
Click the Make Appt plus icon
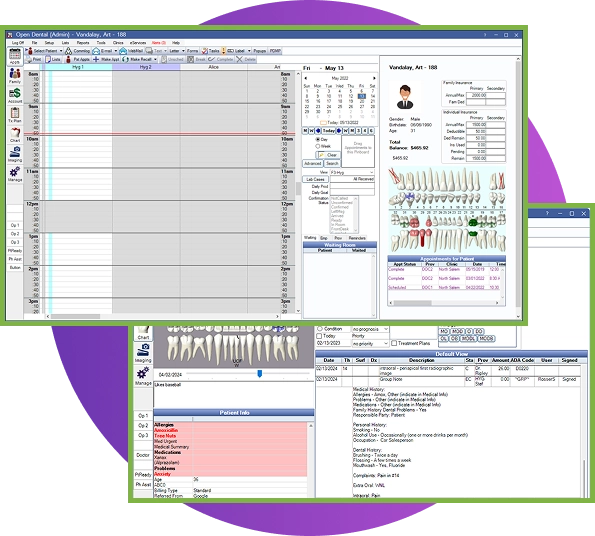[96, 59]
